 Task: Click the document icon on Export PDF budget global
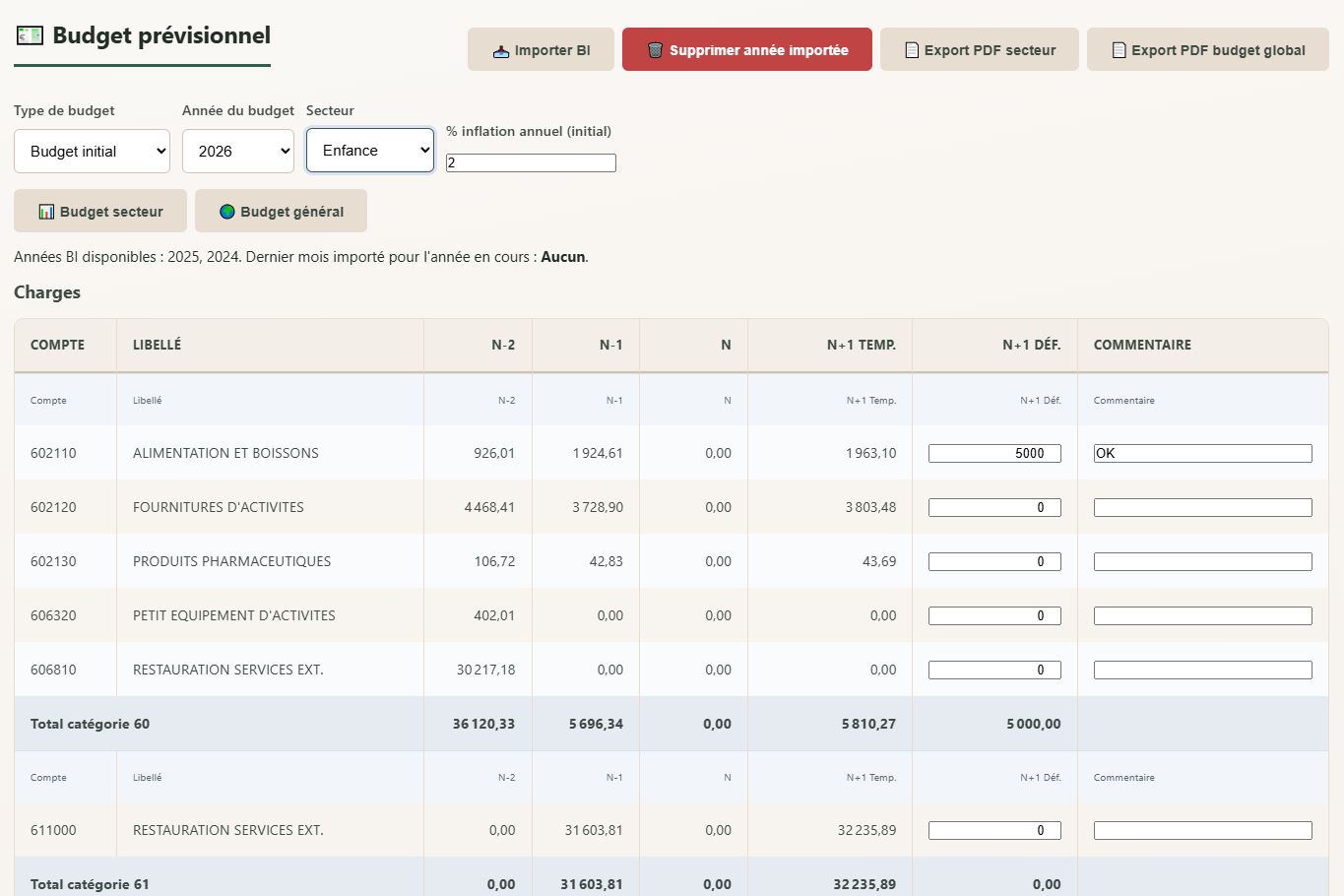1119,50
